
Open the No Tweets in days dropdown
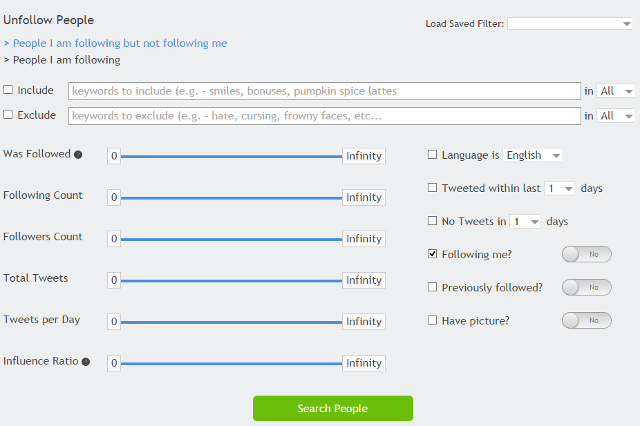coord(525,222)
